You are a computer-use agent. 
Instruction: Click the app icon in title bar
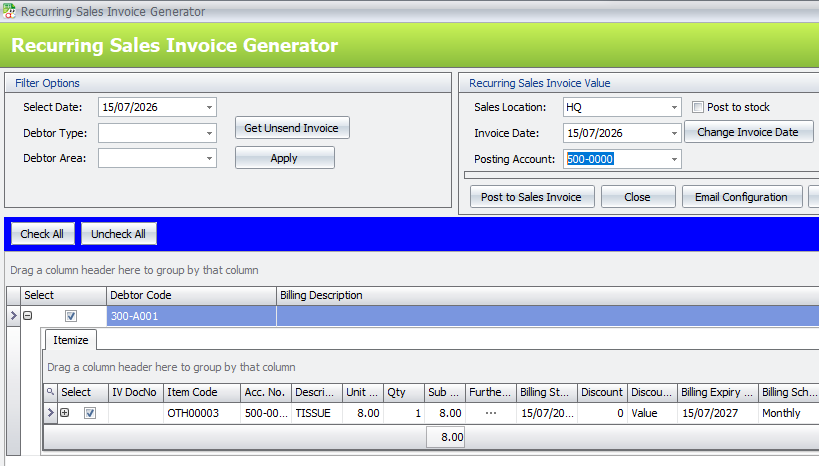coord(9,10)
